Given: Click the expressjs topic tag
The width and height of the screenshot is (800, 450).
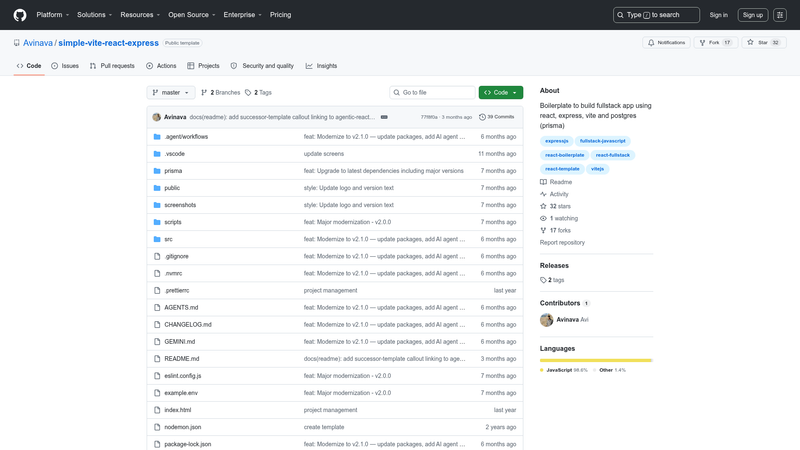Looking at the screenshot, I should (556, 141).
